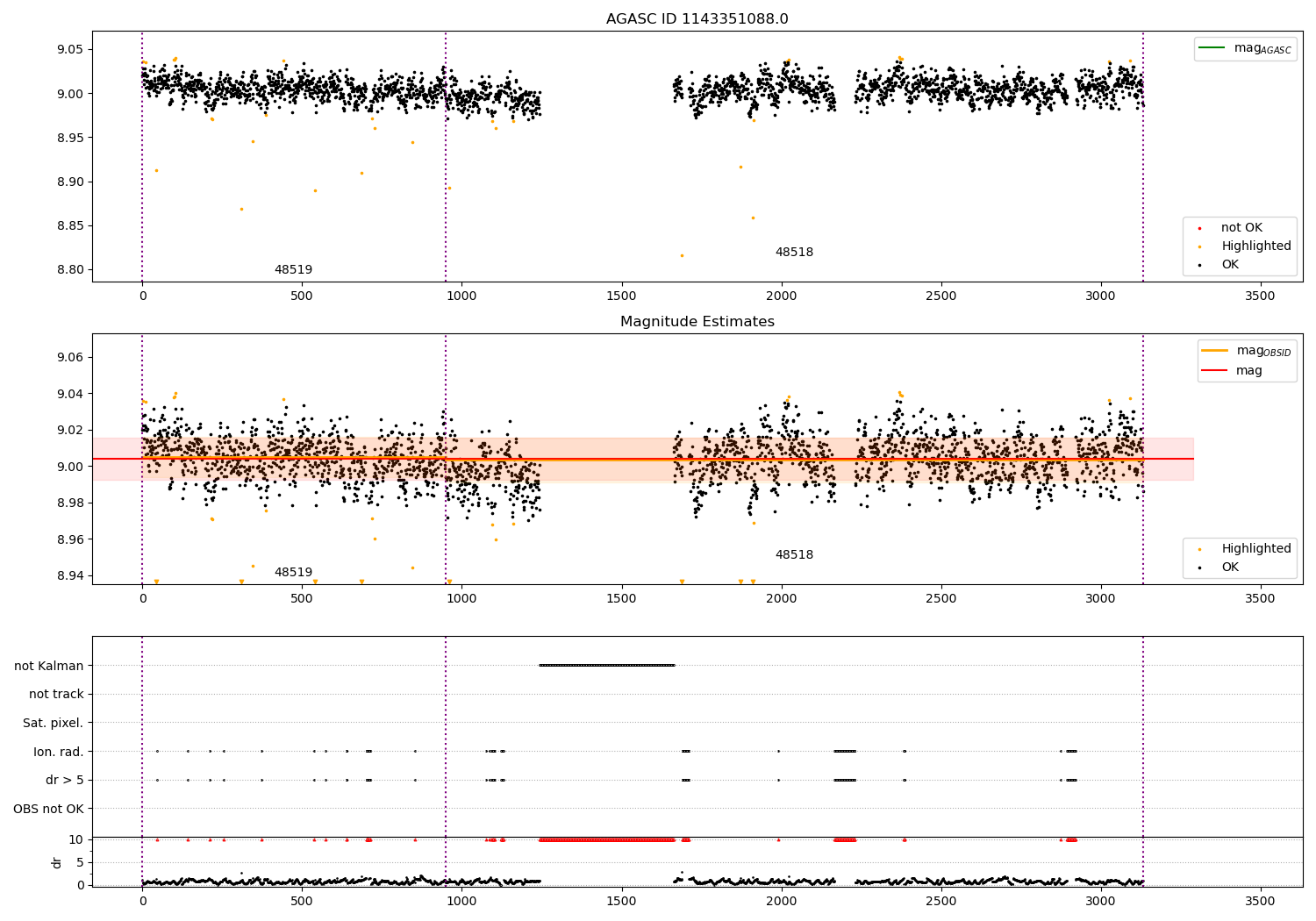The height and width of the screenshot is (921, 1316).
Task: Click the 5 tick on dr axis
Action: pyautogui.click(x=80, y=862)
